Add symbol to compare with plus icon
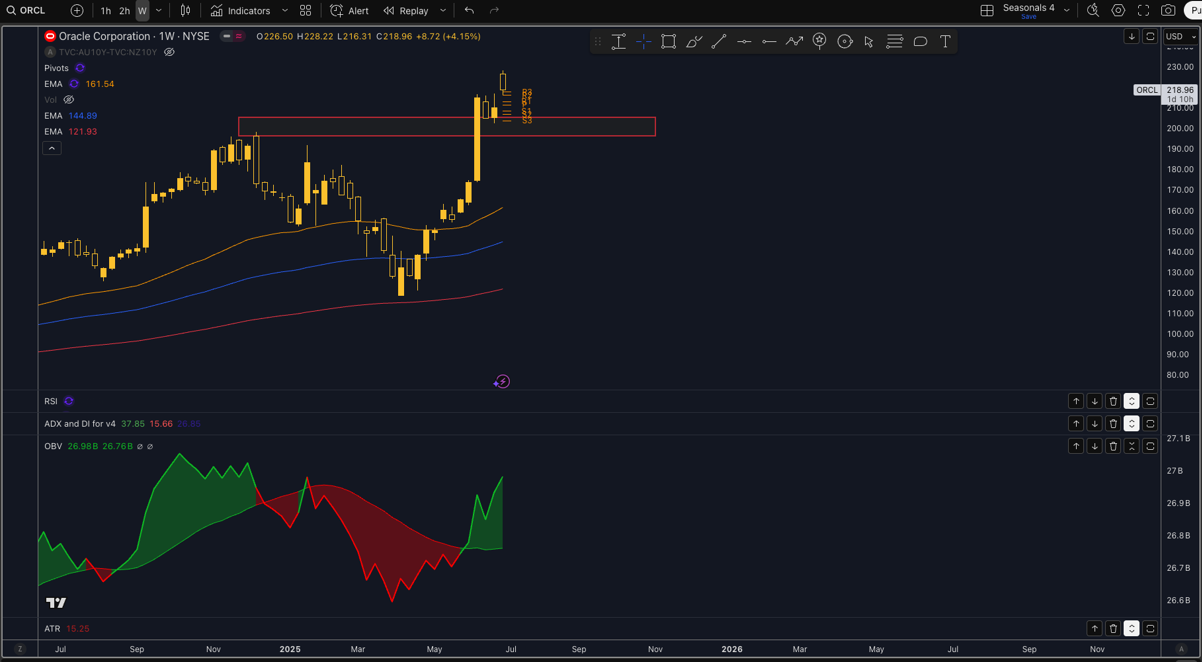This screenshot has width=1202, height=662. tap(77, 10)
